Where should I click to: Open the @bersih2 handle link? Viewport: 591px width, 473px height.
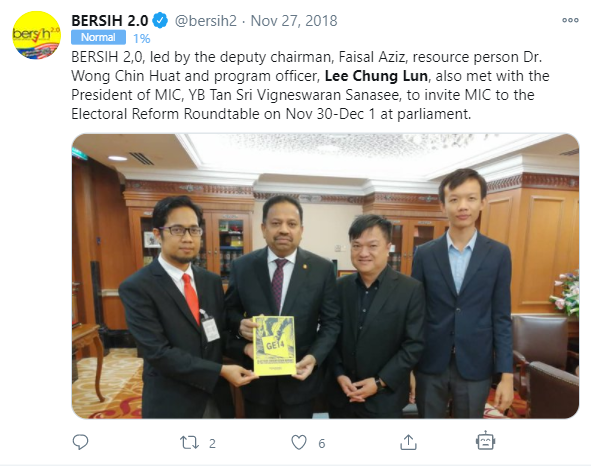tap(206, 21)
